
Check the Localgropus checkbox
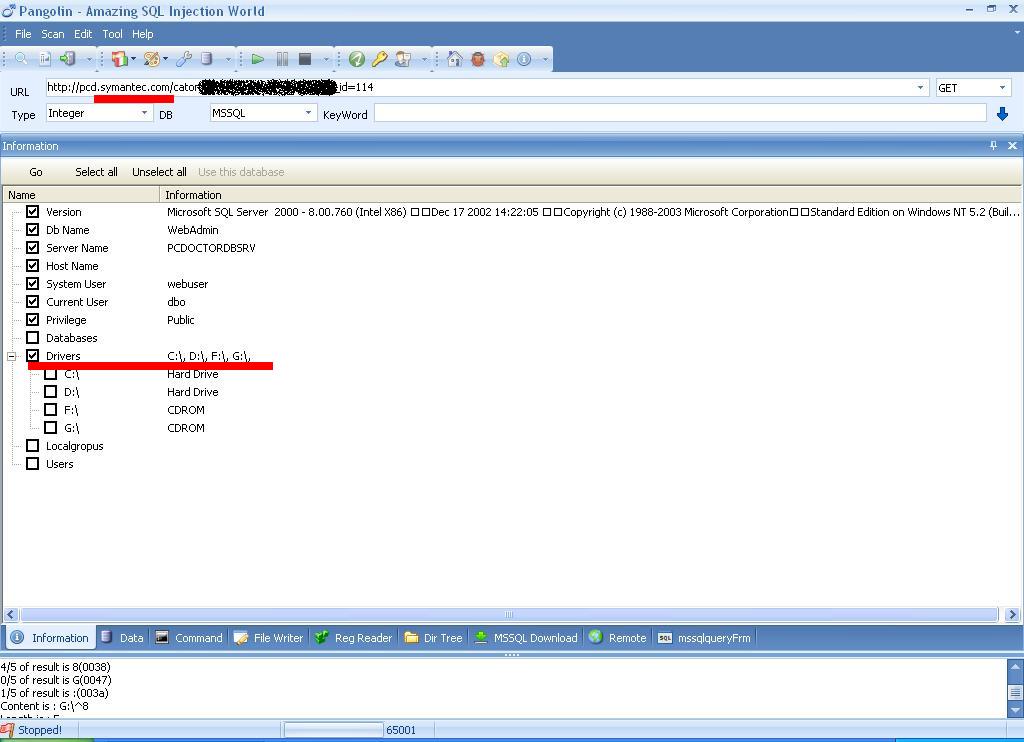tap(32, 445)
